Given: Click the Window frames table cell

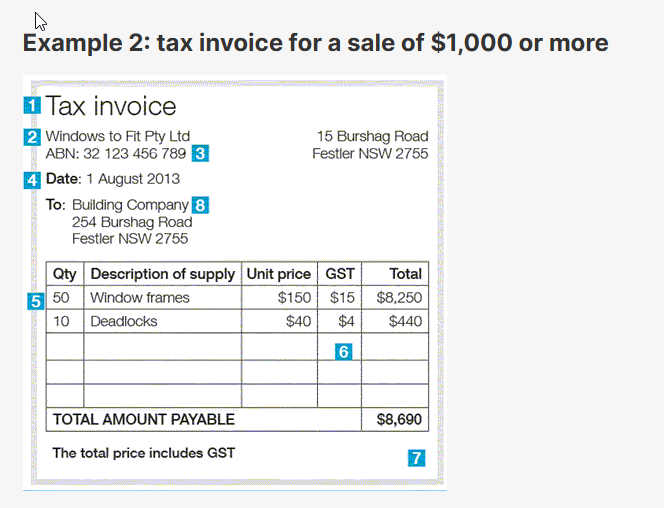Looking at the screenshot, I should click(139, 298).
